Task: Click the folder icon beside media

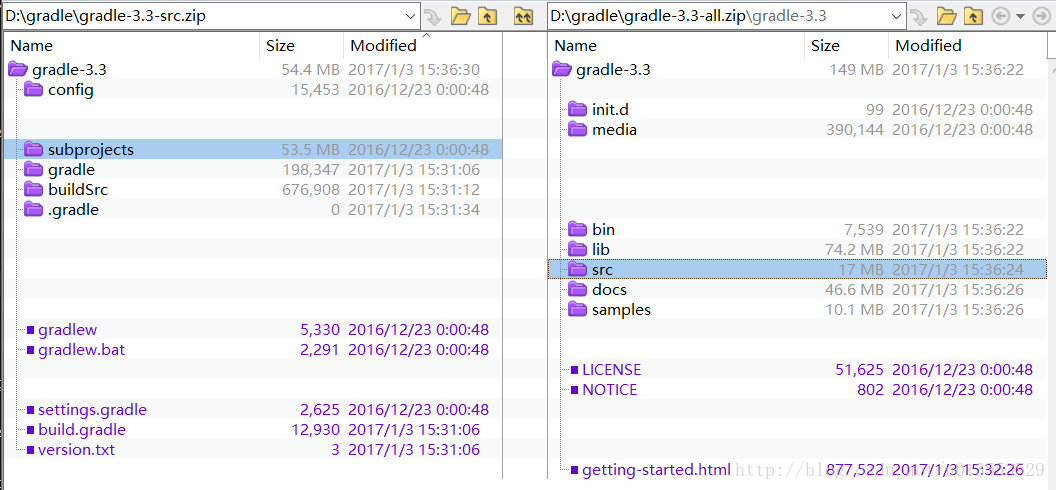Action: [x=578, y=129]
